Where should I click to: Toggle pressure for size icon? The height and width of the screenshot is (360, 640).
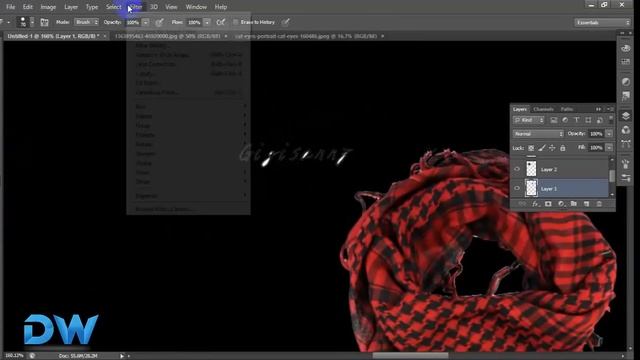point(286,22)
